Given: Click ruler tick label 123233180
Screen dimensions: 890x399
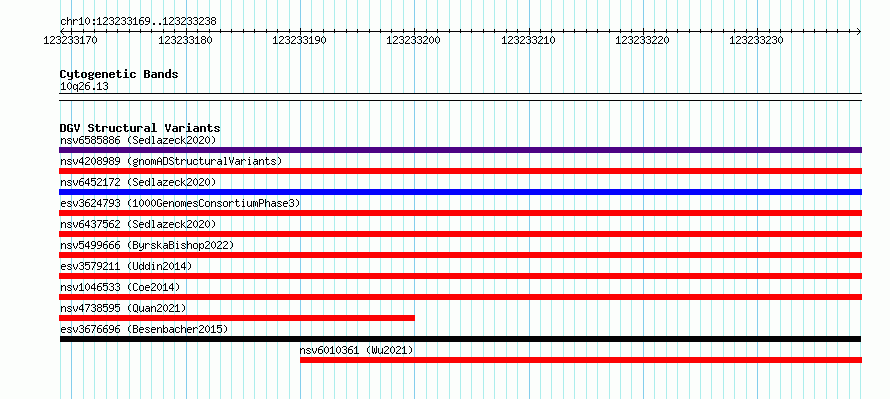Looking at the screenshot, I should click(x=185, y=40).
